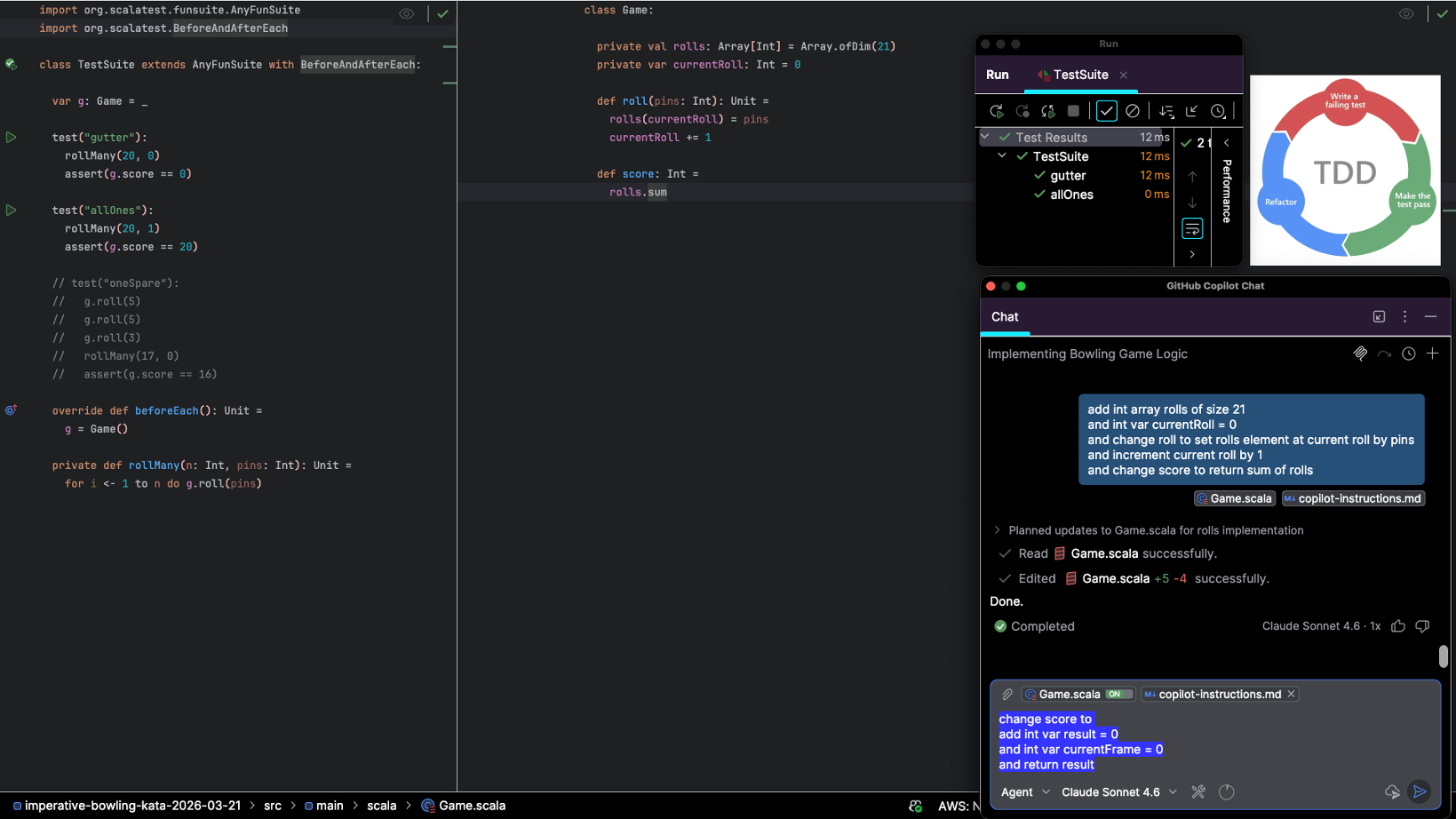
Task: Run the gutter test from editor gutter
Action: (x=12, y=138)
